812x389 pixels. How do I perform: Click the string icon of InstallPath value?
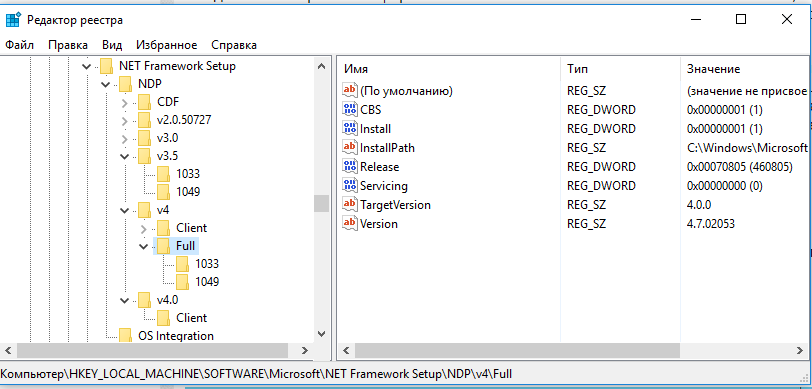[x=350, y=148]
